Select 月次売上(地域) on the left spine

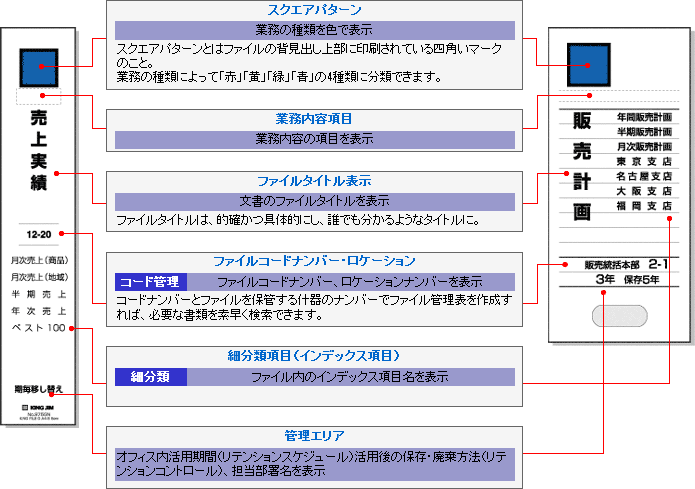point(39,277)
